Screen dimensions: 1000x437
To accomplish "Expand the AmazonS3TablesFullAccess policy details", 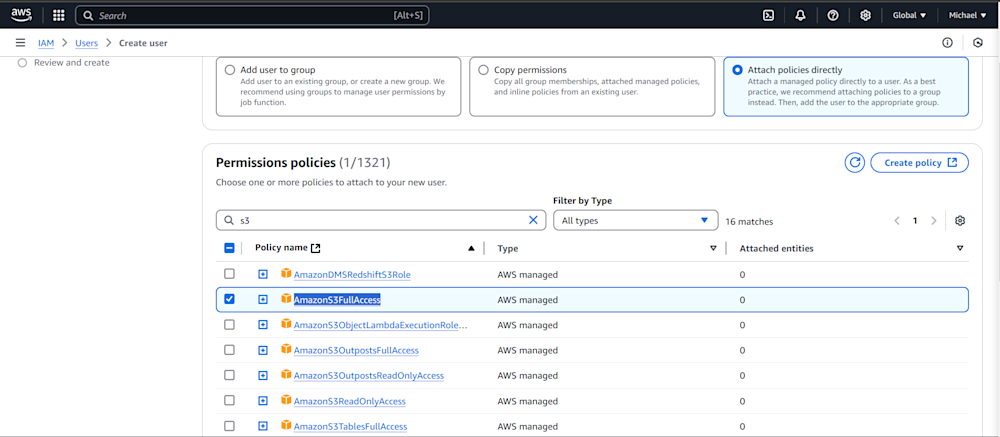I will pos(263,426).
